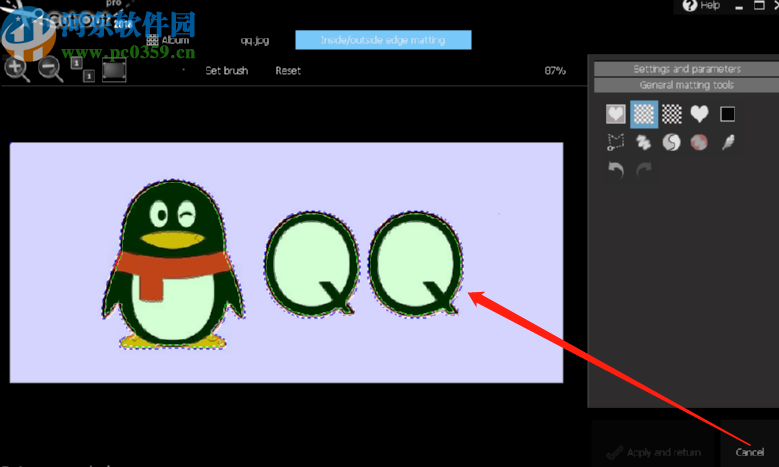The width and height of the screenshot is (779, 467).
Task: Click Apply and return button
Action: click(653, 452)
